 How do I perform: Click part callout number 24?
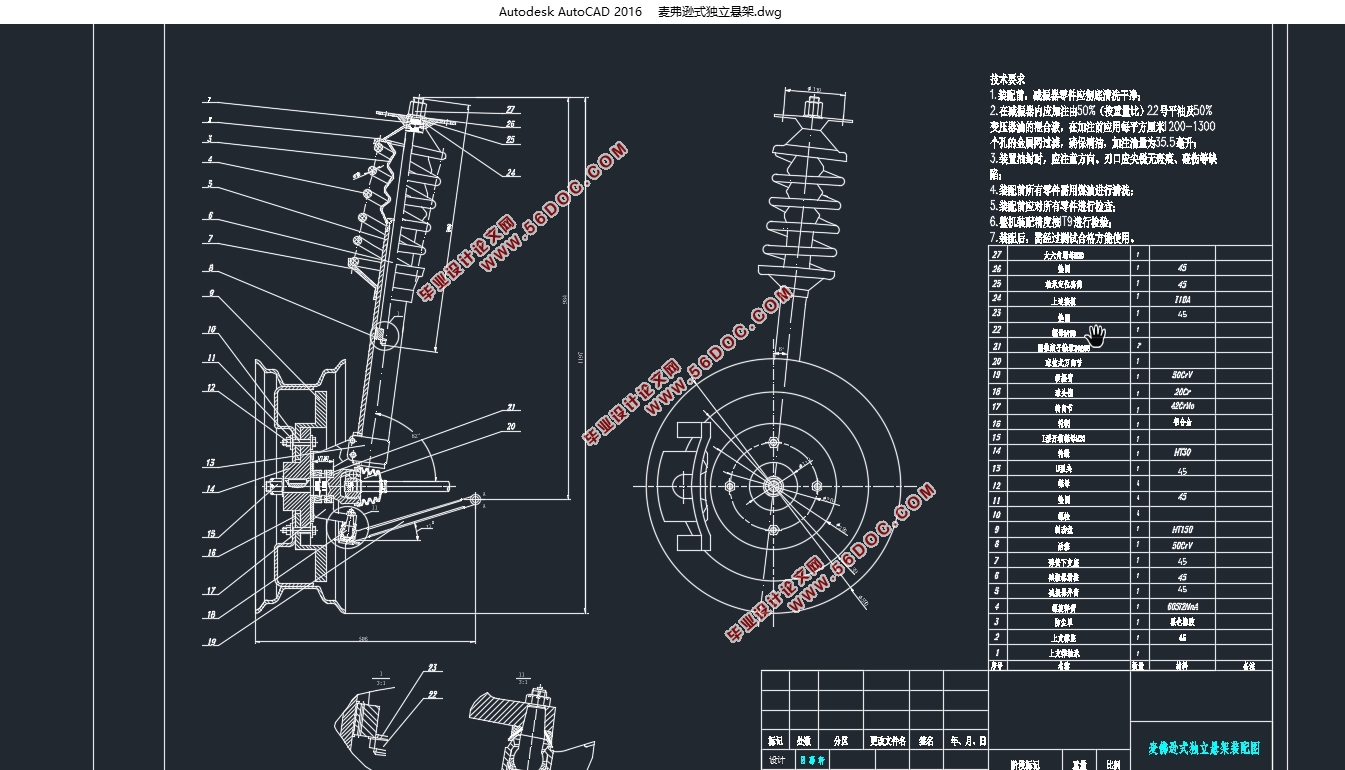(x=511, y=173)
